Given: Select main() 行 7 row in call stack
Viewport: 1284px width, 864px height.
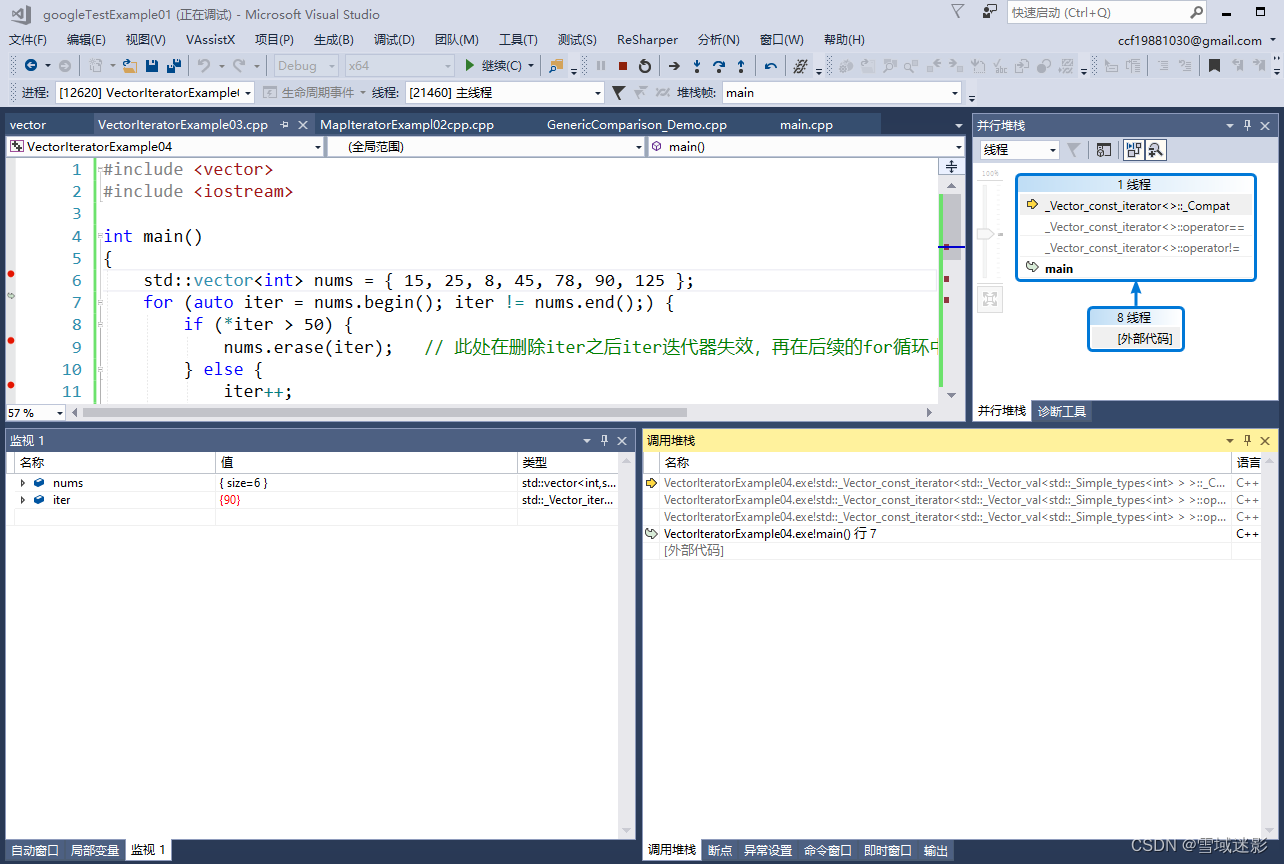Looking at the screenshot, I should click(x=947, y=534).
